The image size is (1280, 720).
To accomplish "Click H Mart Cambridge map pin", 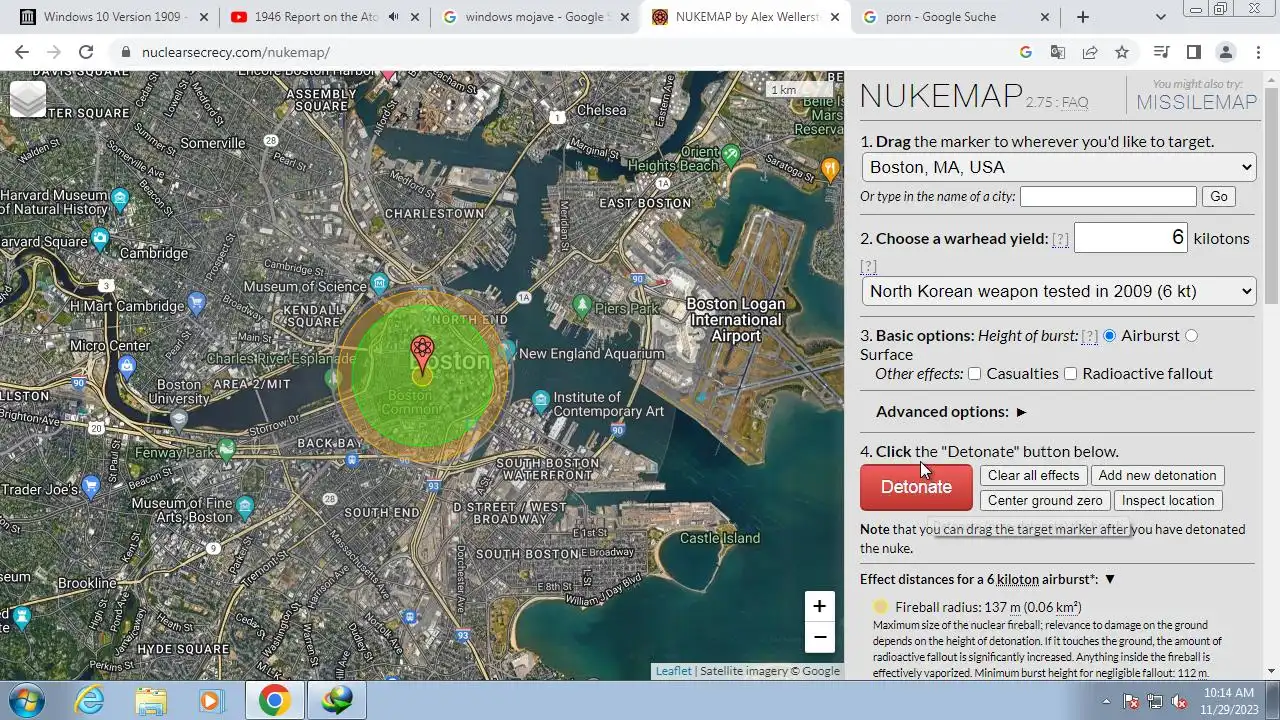I will pos(197,301).
